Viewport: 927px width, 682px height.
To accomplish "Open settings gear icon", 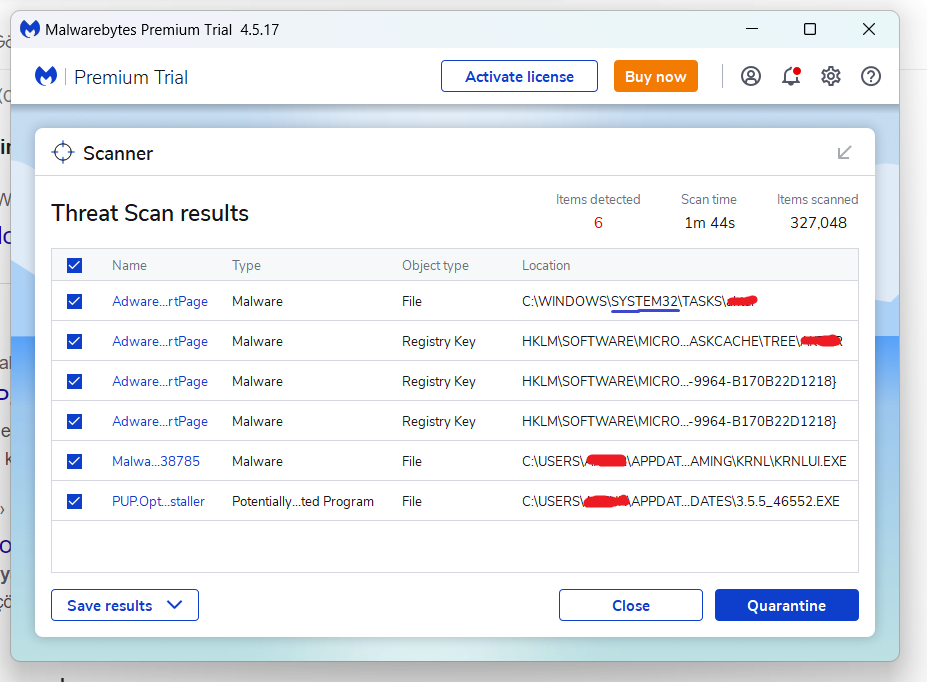I will click(831, 76).
